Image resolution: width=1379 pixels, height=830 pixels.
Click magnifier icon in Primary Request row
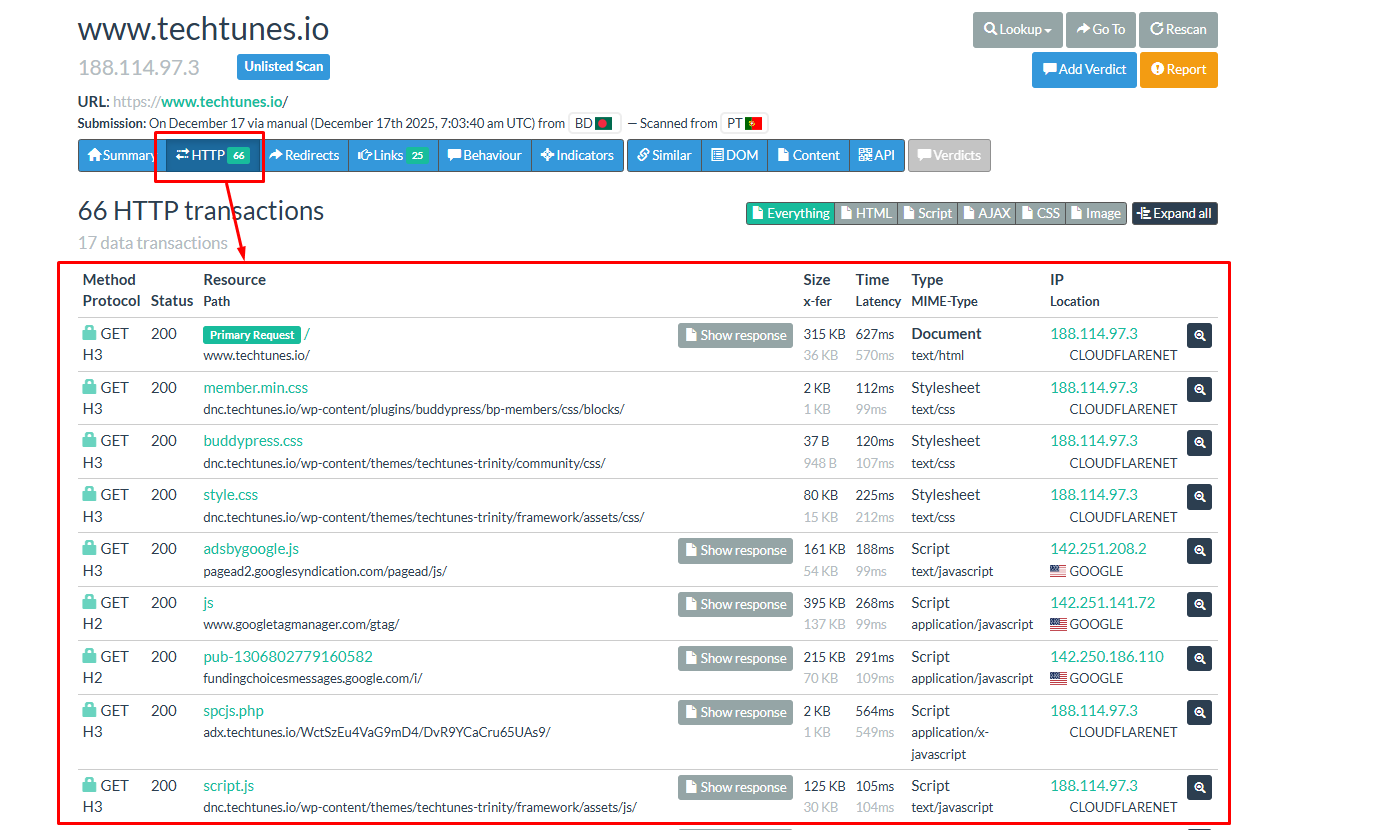click(1199, 336)
